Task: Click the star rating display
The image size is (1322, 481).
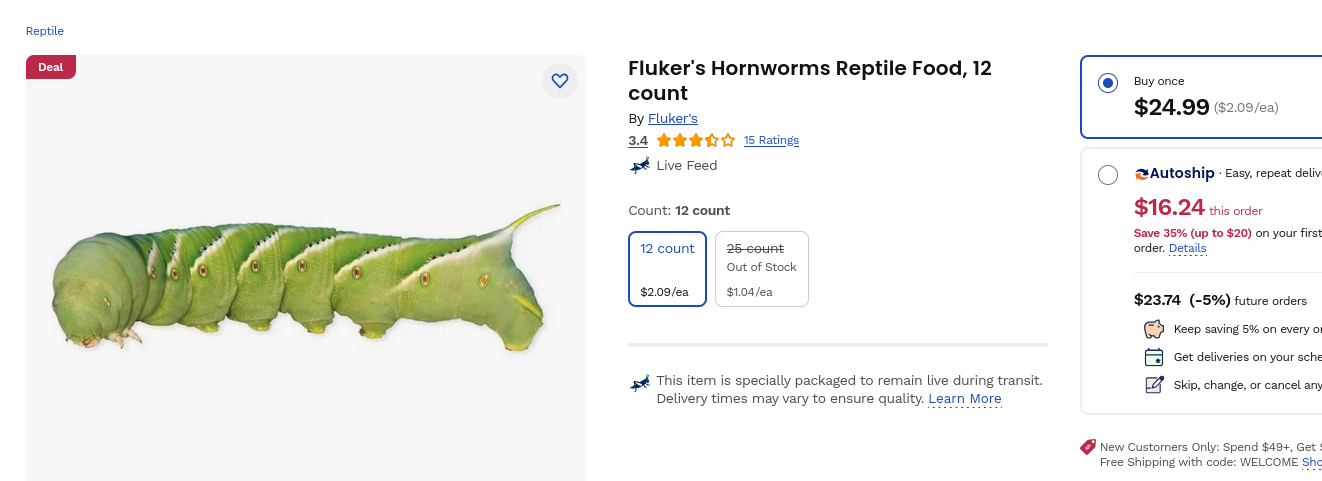Action: pos(696,140)
